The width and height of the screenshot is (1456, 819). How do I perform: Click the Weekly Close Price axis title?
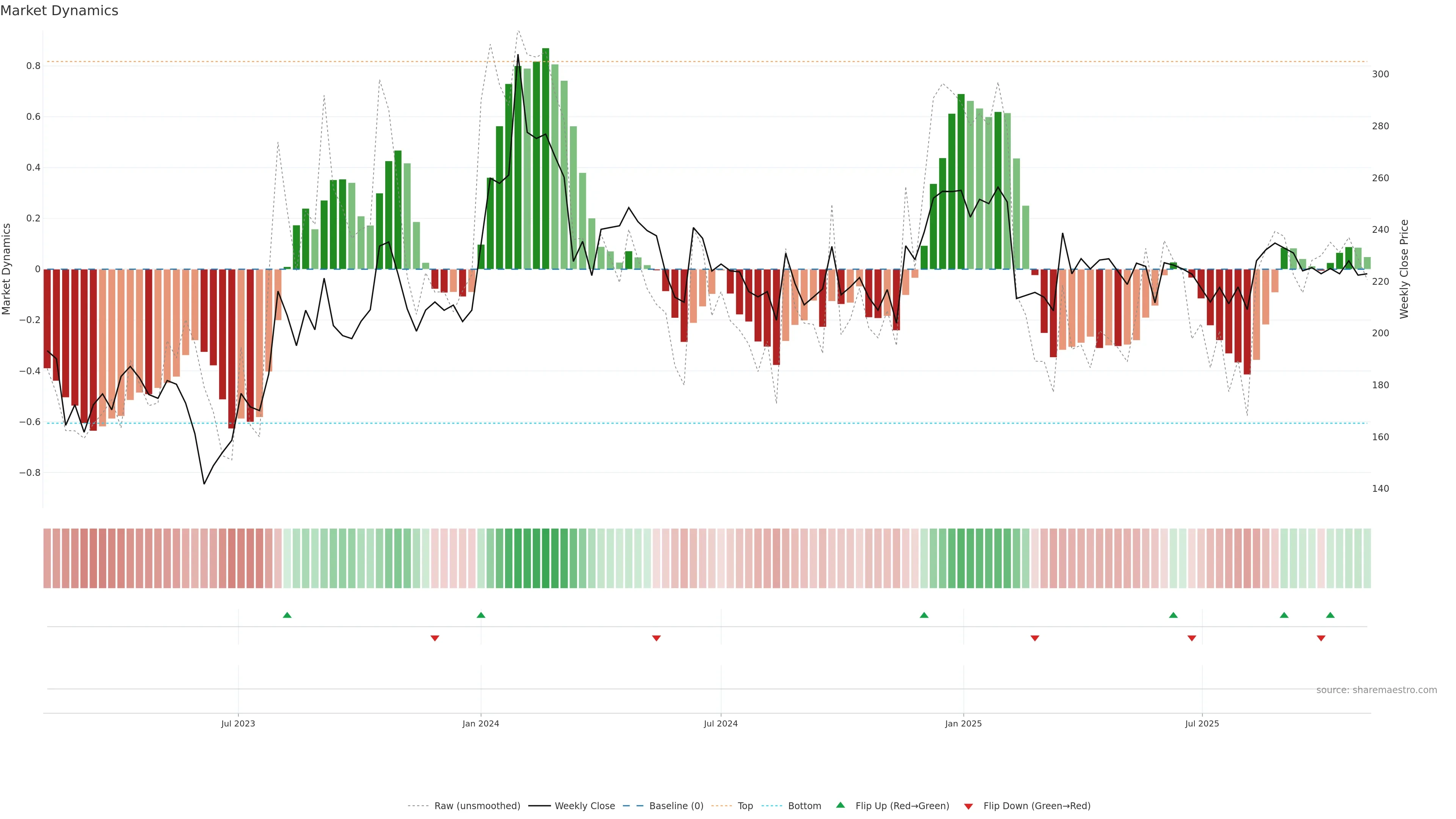pos(1404,269)
